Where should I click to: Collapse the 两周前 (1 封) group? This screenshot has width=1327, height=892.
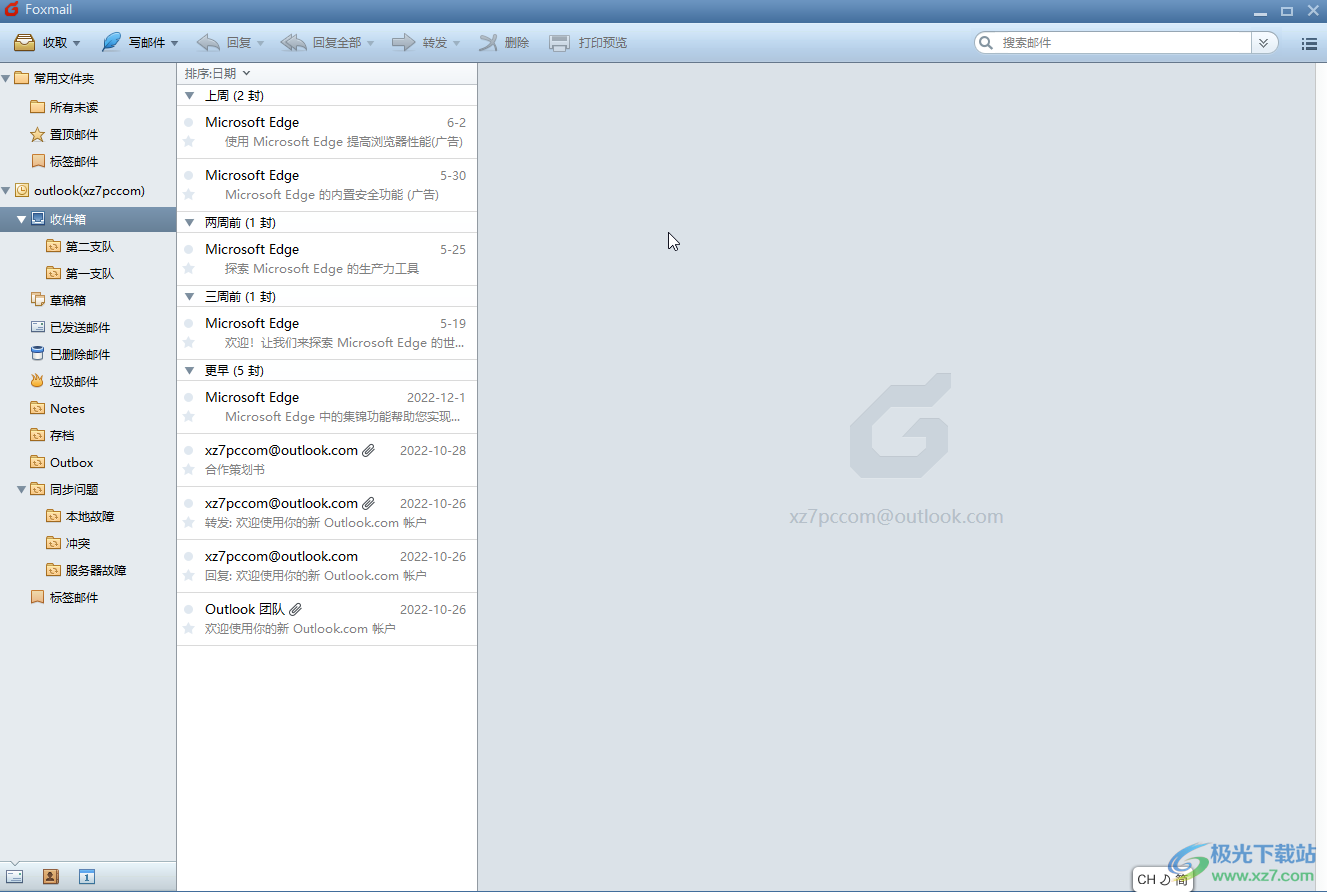coord(190,222)
